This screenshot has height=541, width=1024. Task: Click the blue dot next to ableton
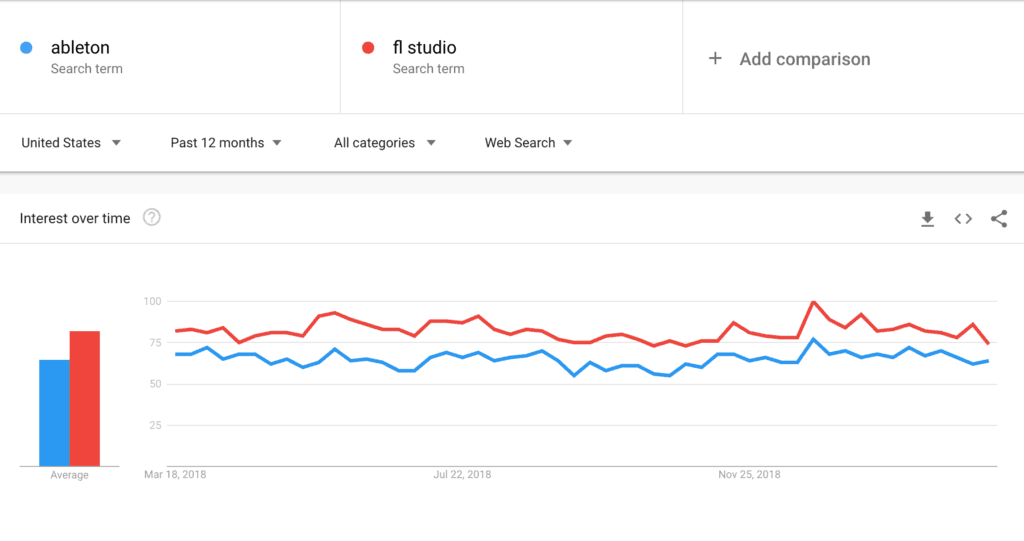click(x=27, y=48)
